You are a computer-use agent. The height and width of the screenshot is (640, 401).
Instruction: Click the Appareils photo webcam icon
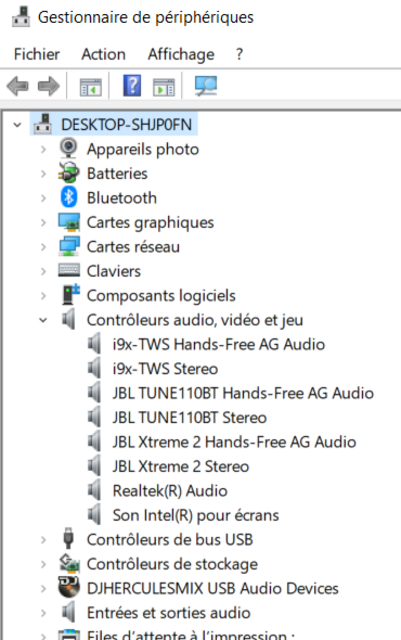point(69,148)
